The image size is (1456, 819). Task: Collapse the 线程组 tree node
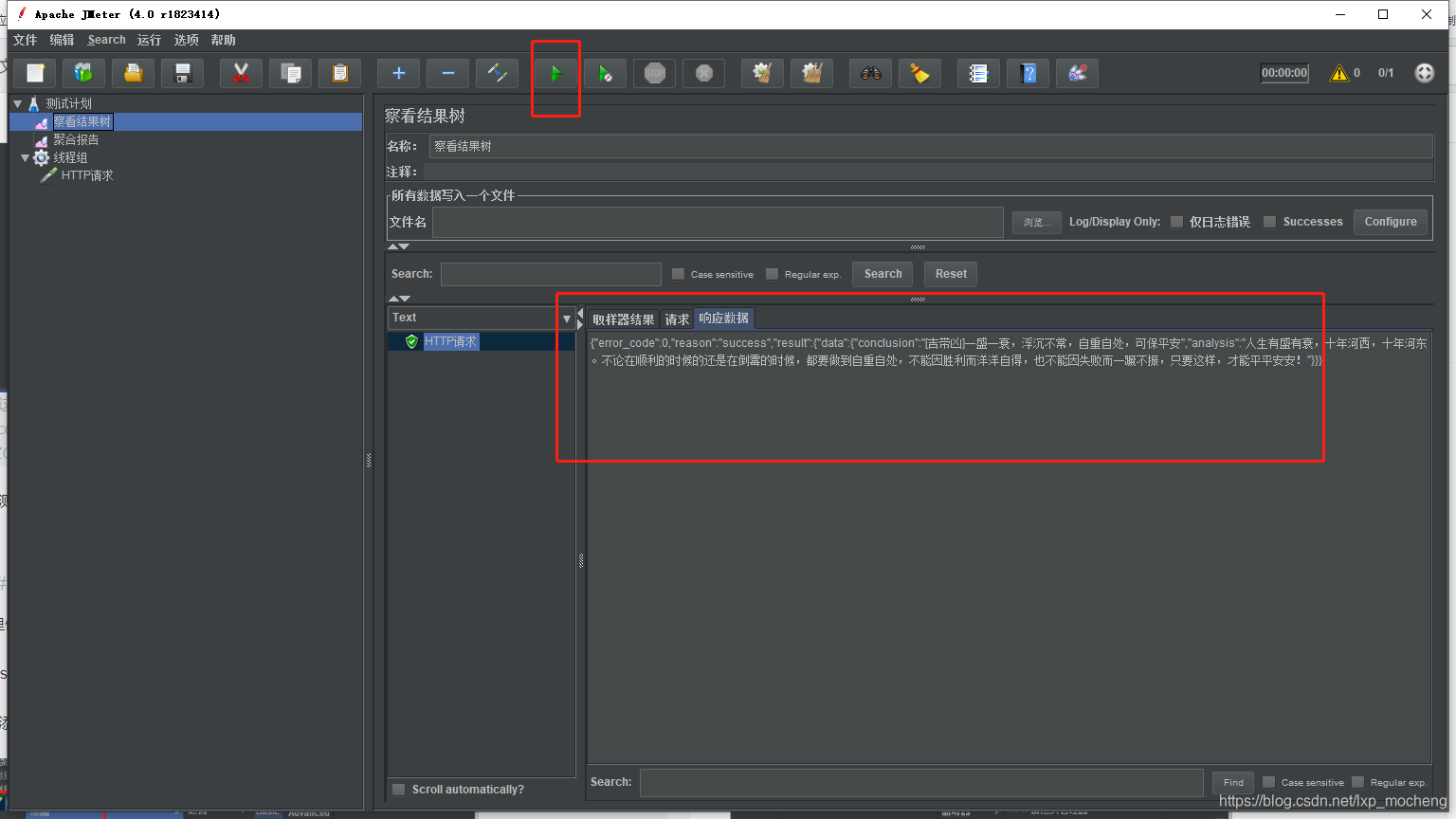pos(26,157)
